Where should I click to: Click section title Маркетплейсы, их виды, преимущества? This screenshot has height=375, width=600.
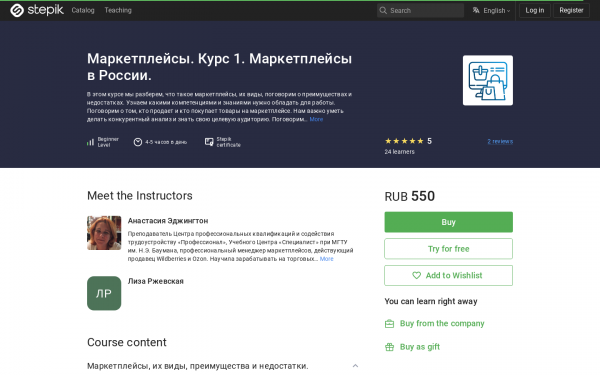[197, 366]
